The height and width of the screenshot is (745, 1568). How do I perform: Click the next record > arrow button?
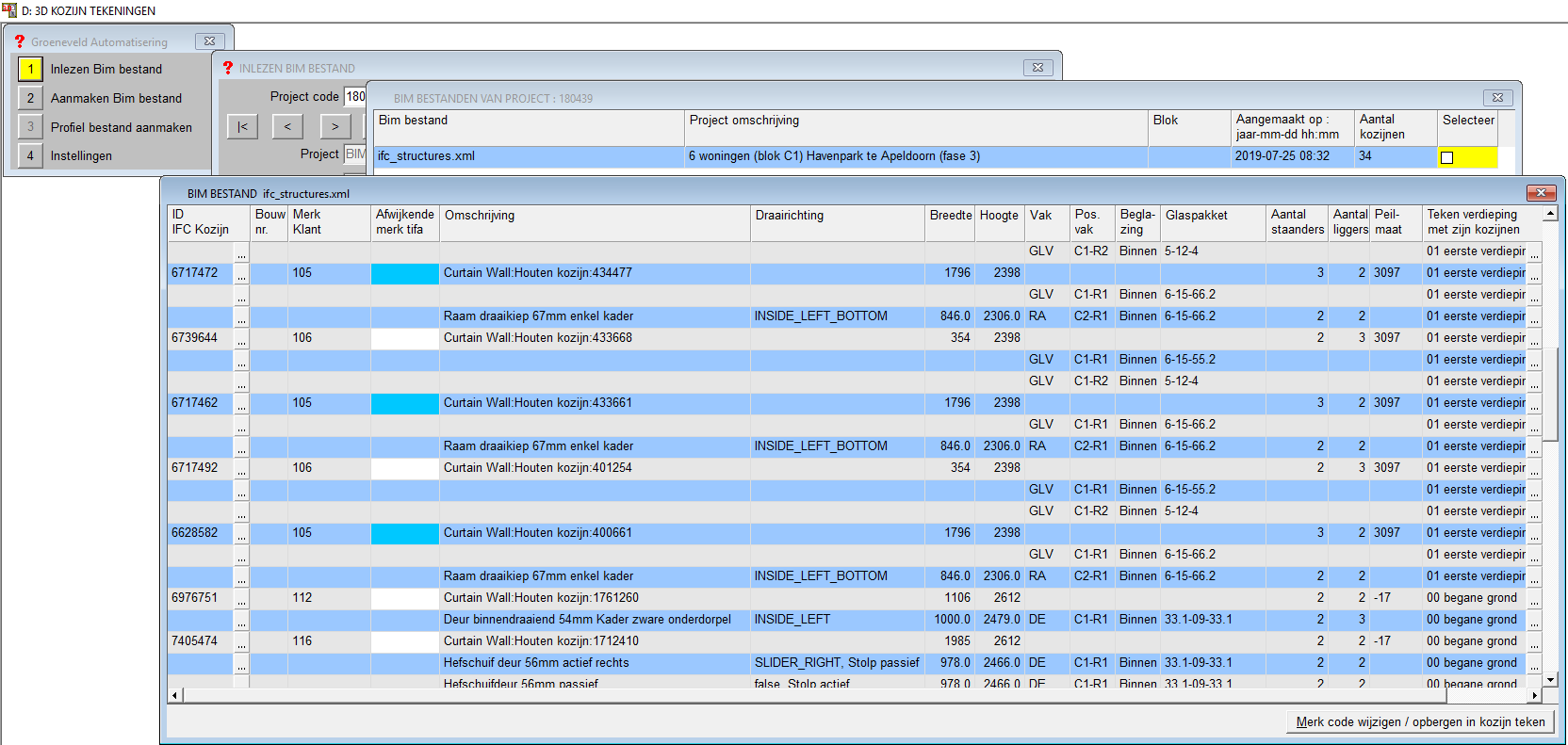point(335,126)
